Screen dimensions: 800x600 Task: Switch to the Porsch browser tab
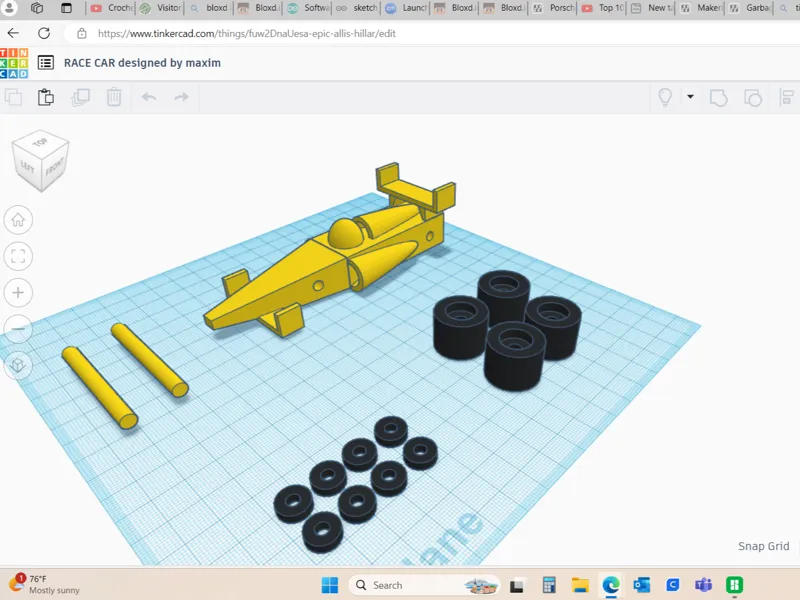pos(554,8)
